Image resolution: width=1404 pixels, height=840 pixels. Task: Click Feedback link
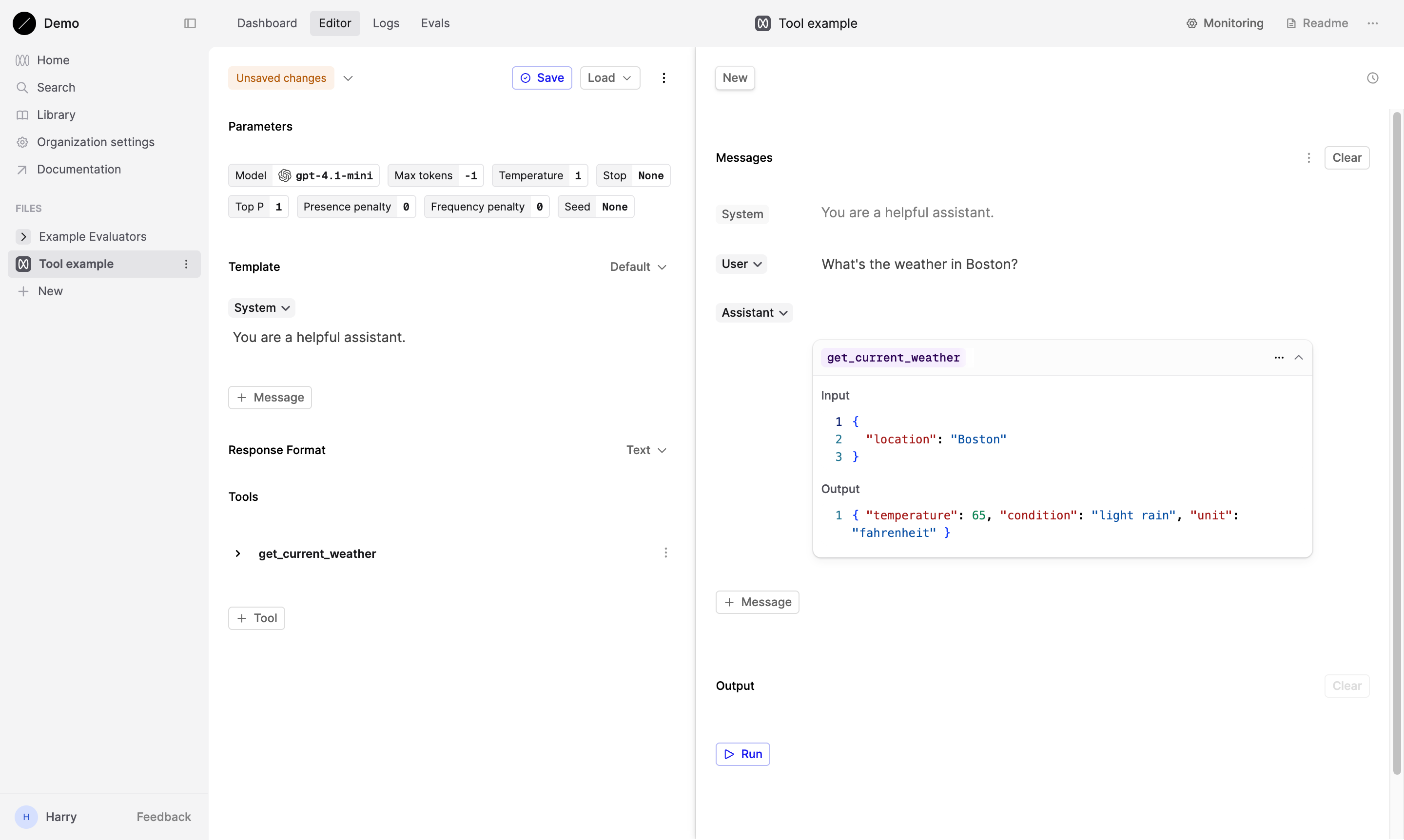[x=164, y=817]
